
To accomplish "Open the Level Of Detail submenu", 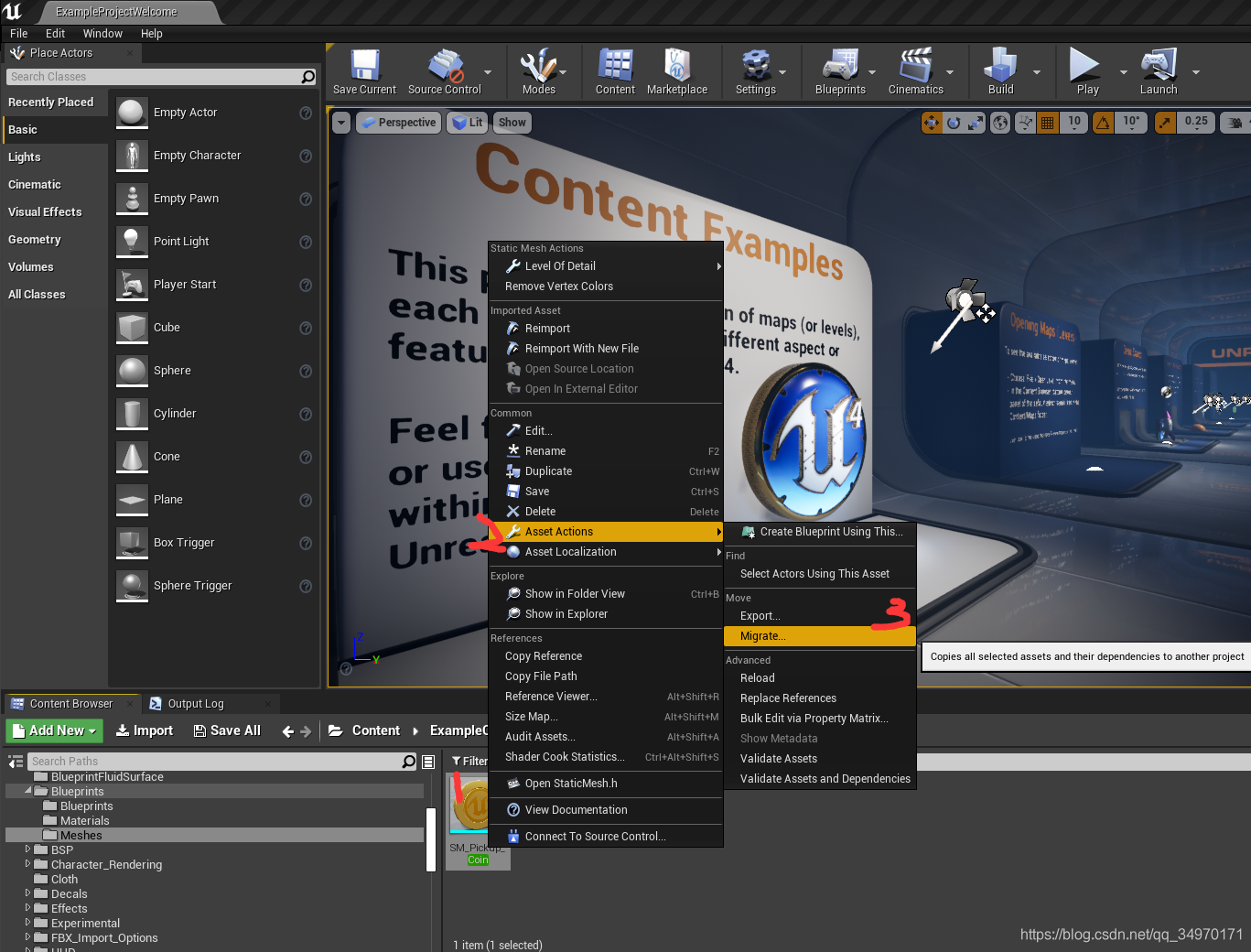I will pyautogui.click(x=606, y=266).
